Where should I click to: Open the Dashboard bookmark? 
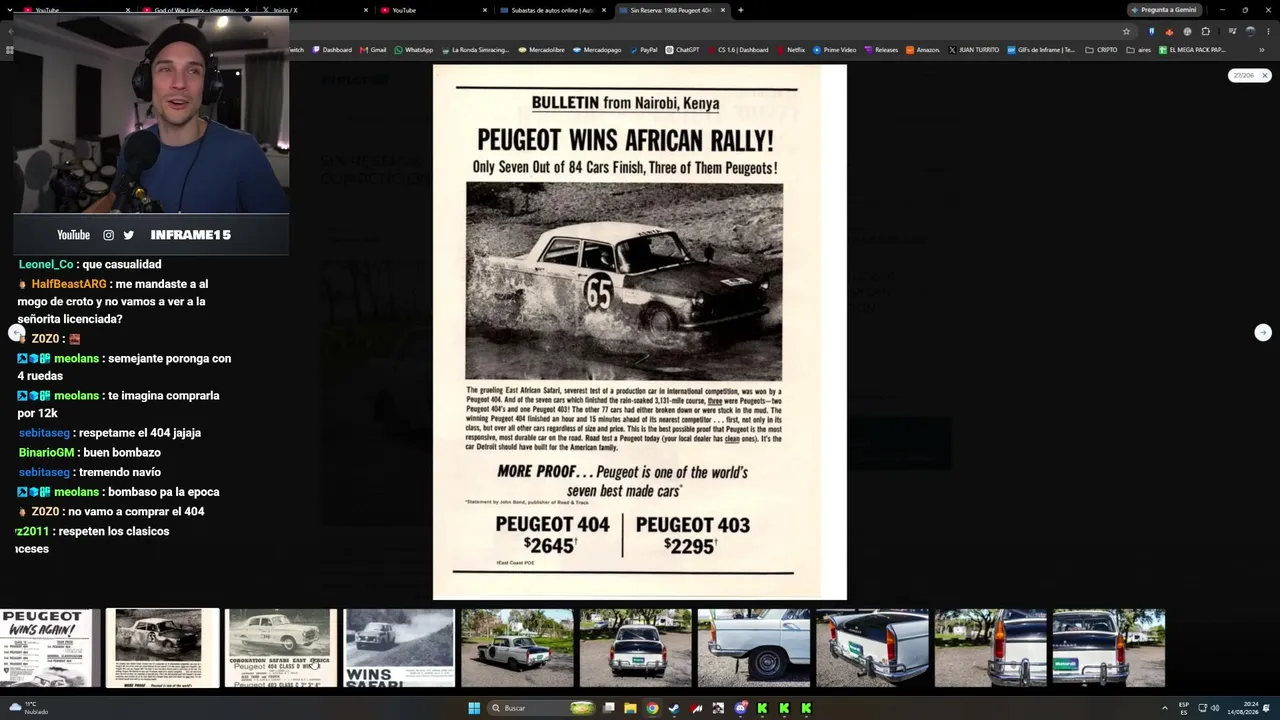click(x=332, y=50)
